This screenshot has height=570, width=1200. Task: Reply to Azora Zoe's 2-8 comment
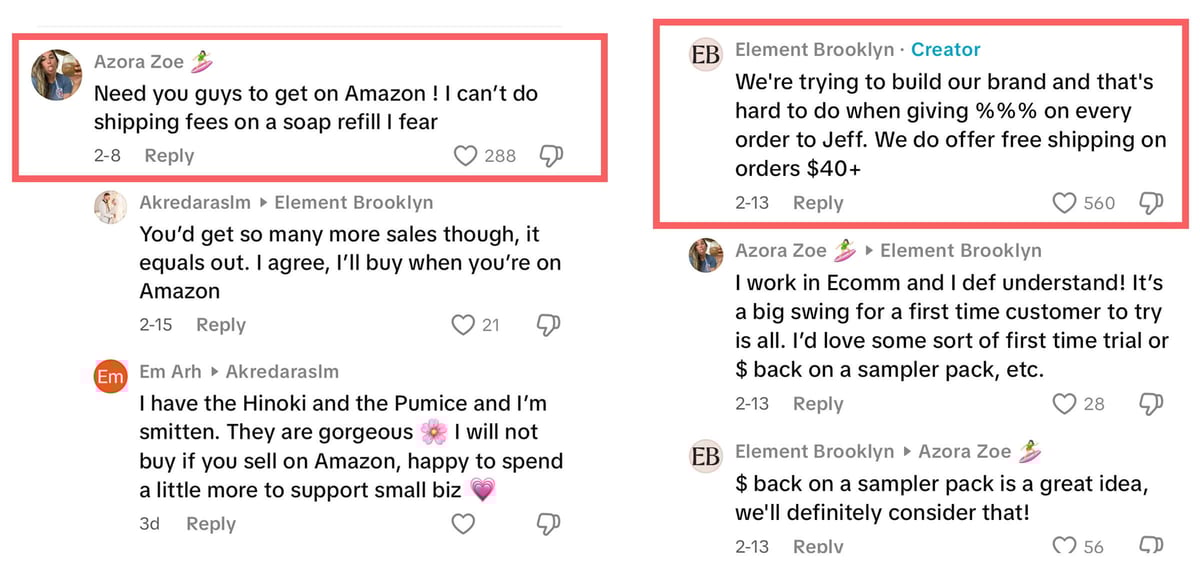pos(169,155)
